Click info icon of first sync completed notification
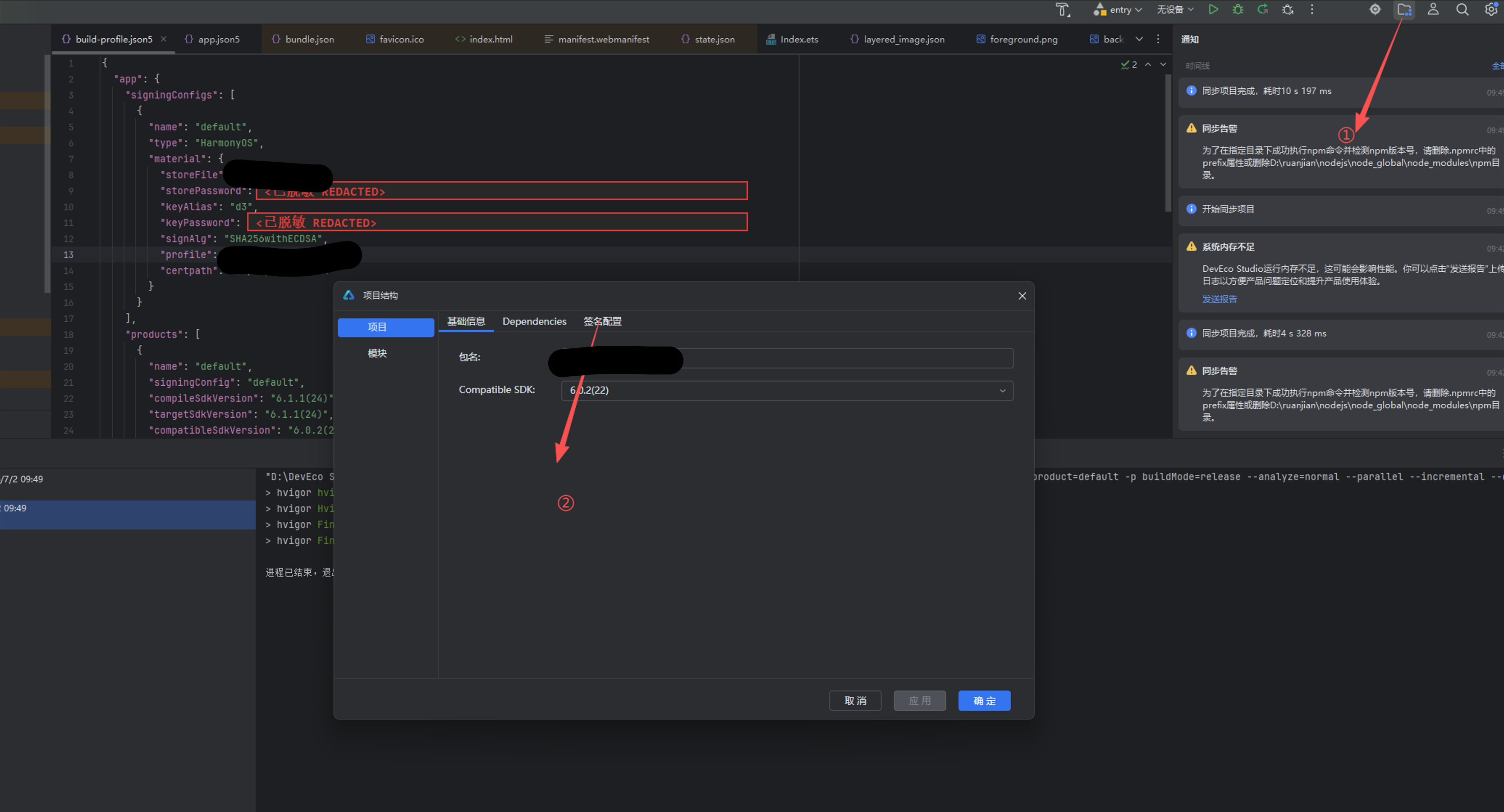Viewport: 1504px width, 812px height. coord(1191,91)
